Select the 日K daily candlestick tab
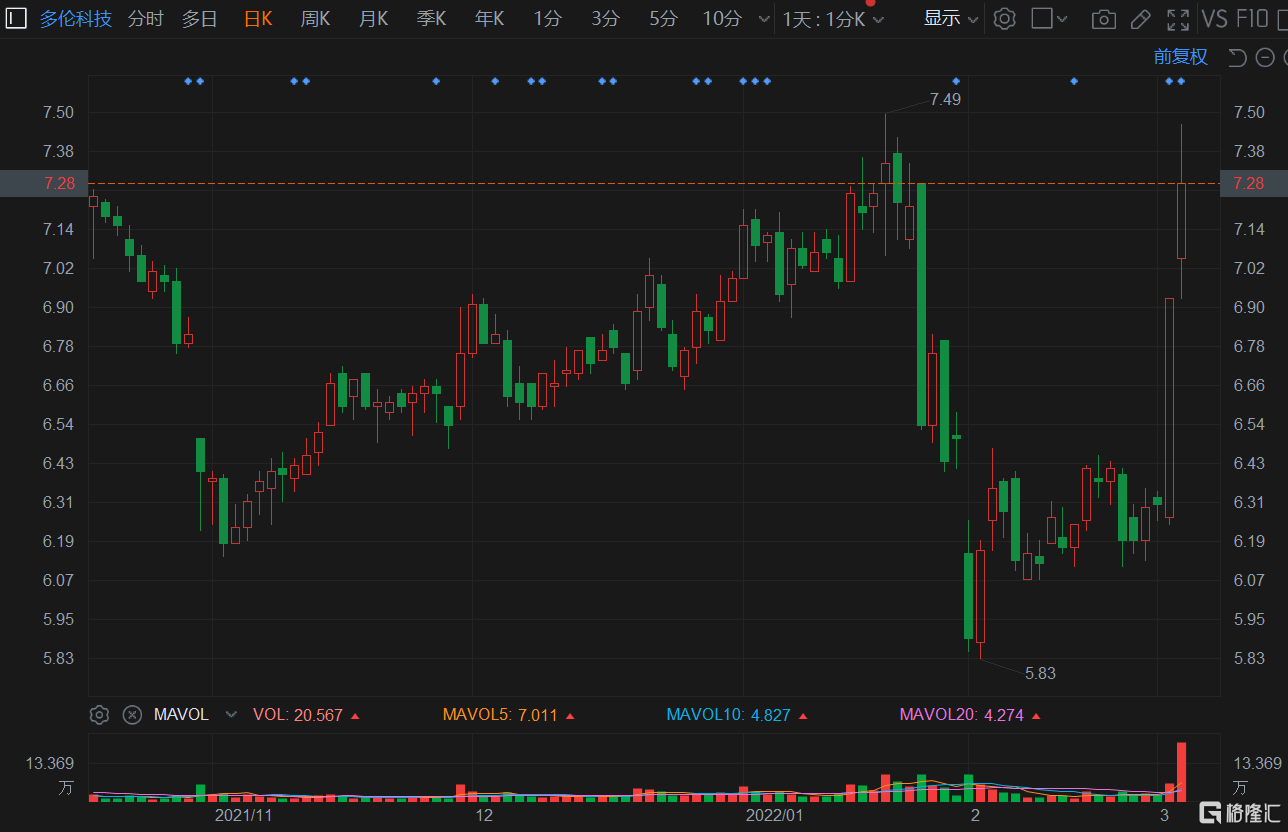Image resolution: width=1288 pixels, height=832 pixels. click(x=258, y=18)
